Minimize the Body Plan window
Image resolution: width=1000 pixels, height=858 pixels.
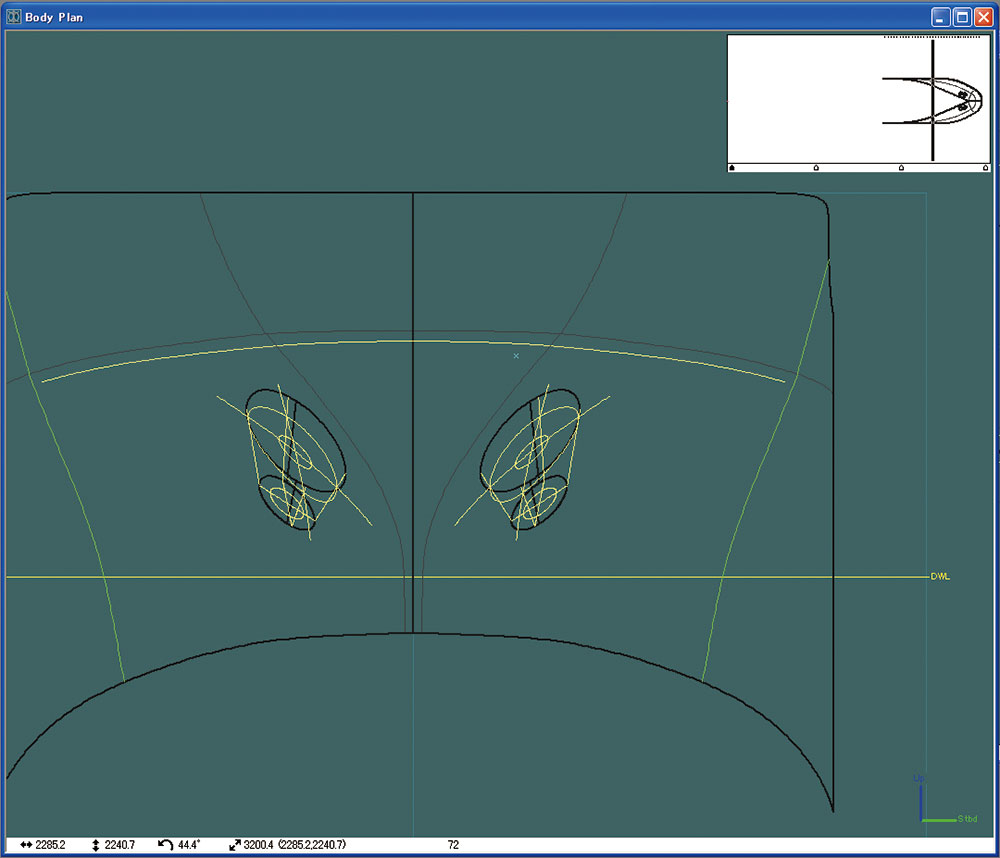pos(941,17)
